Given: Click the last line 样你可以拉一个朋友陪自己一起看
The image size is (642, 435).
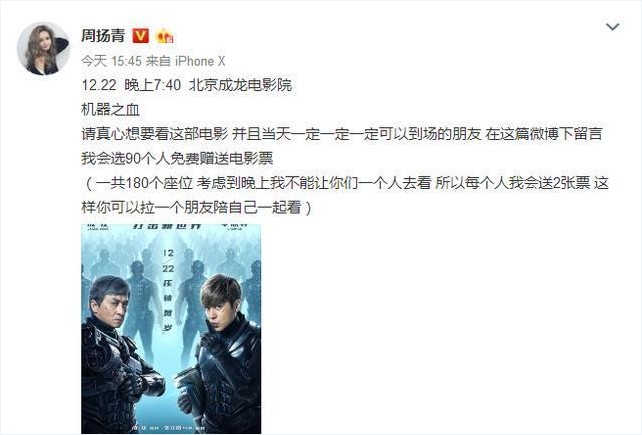Looking at the screenshot, I should click(197, 207).
